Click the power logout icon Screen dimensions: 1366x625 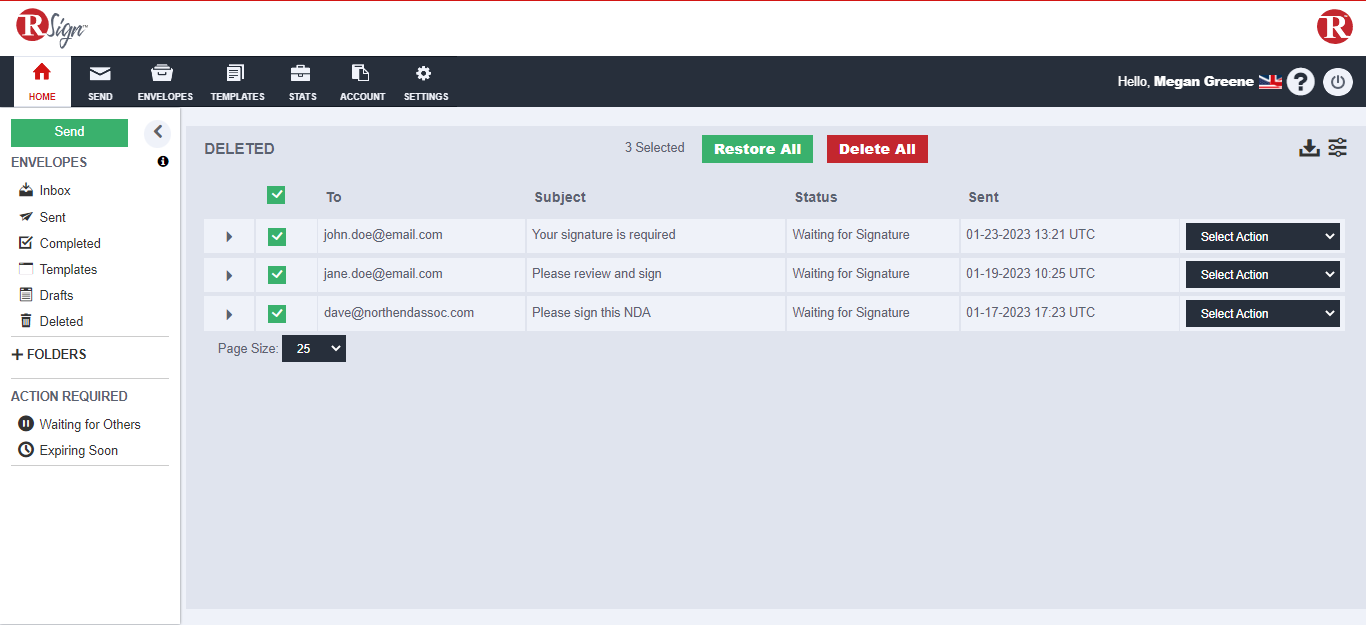tap(1338, 82)
